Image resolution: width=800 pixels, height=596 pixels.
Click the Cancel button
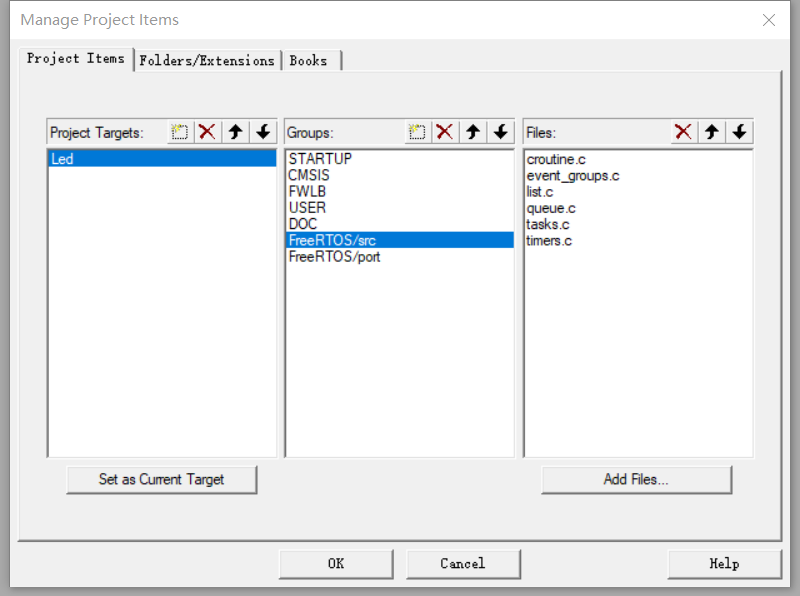pyautogui.click(x=463, y=564)
